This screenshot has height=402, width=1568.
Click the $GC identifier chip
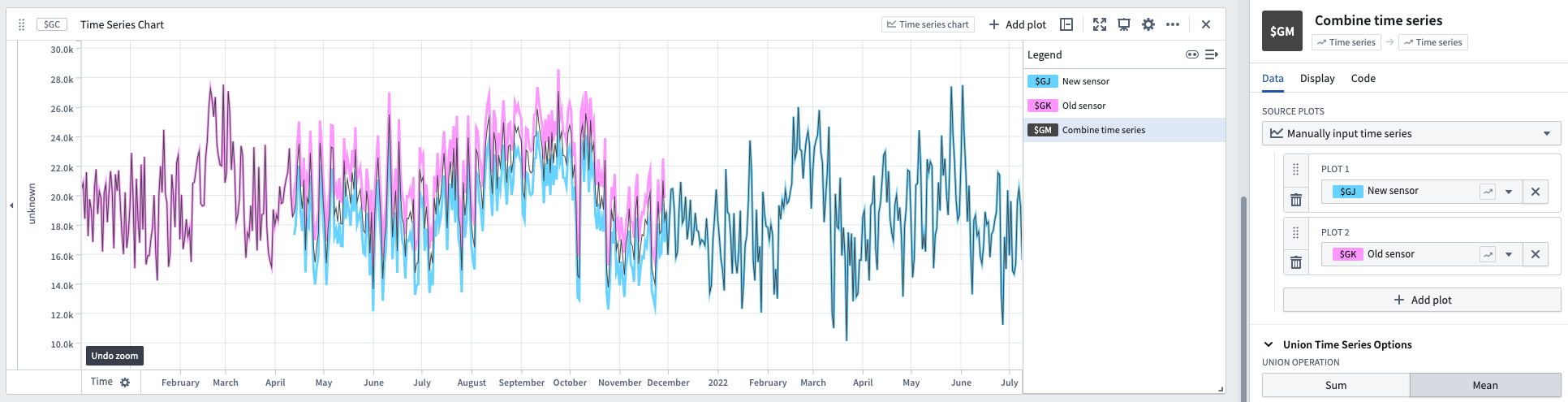52,24
